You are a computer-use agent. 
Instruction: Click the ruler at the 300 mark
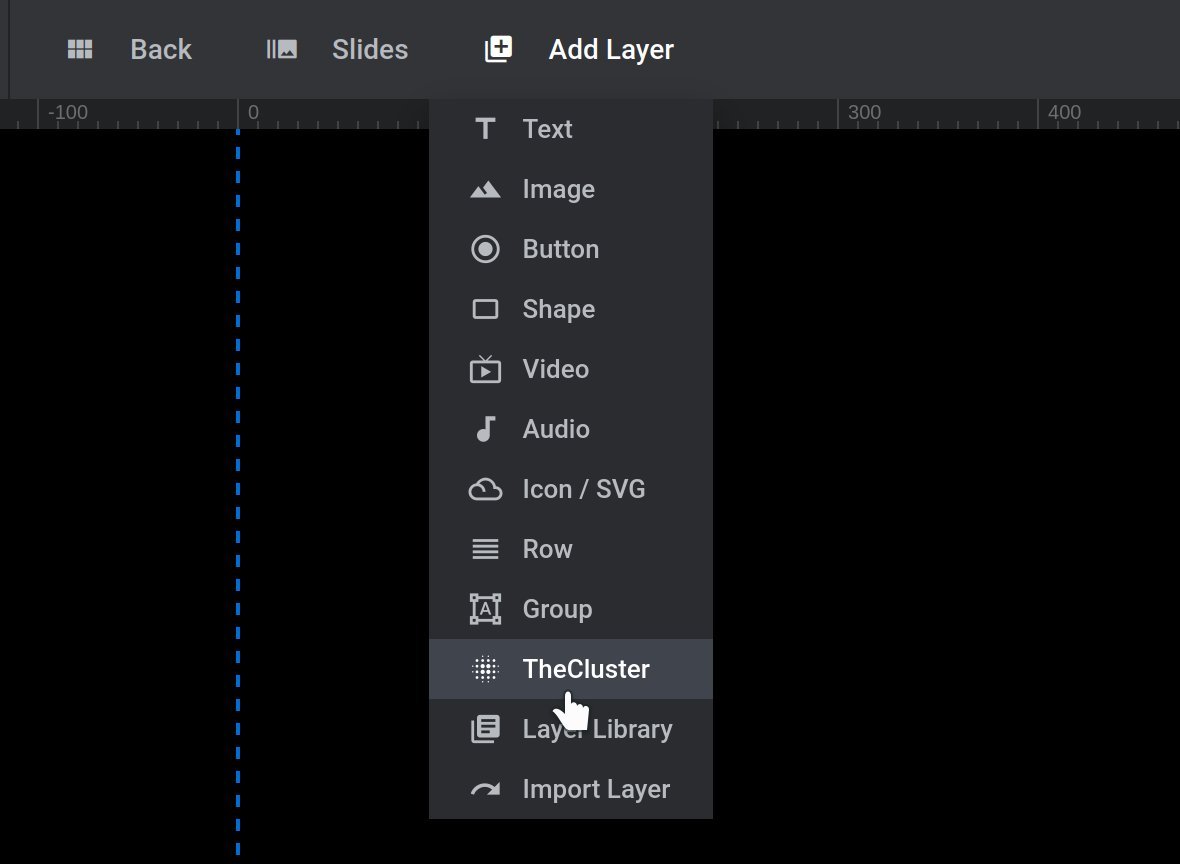click(x=864, y=113)
